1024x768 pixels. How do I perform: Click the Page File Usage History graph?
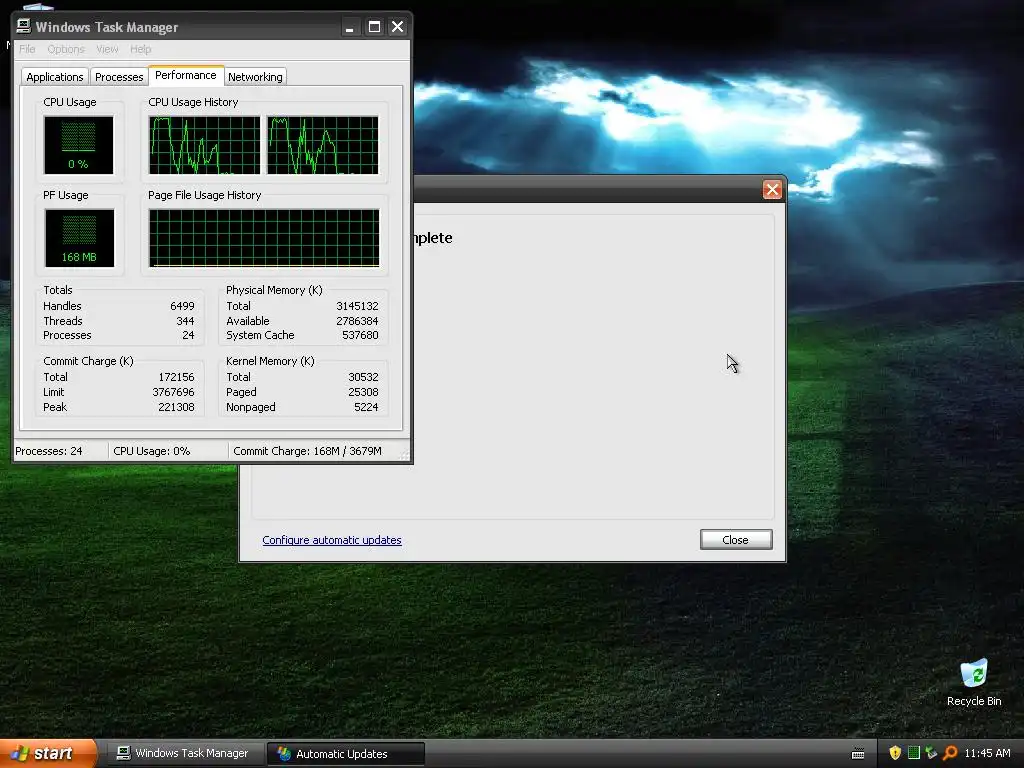tap(264, 238)
